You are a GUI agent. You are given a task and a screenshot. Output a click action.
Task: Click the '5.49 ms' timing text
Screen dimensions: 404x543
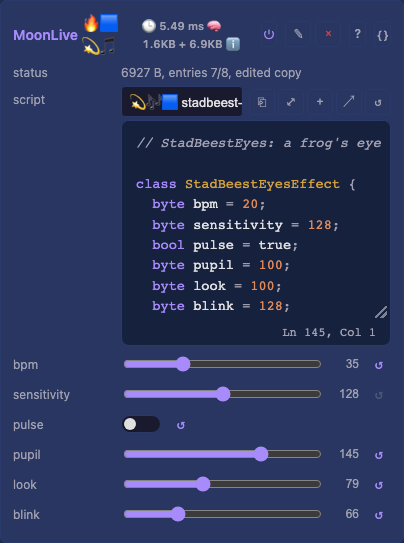tap(181, 26)
